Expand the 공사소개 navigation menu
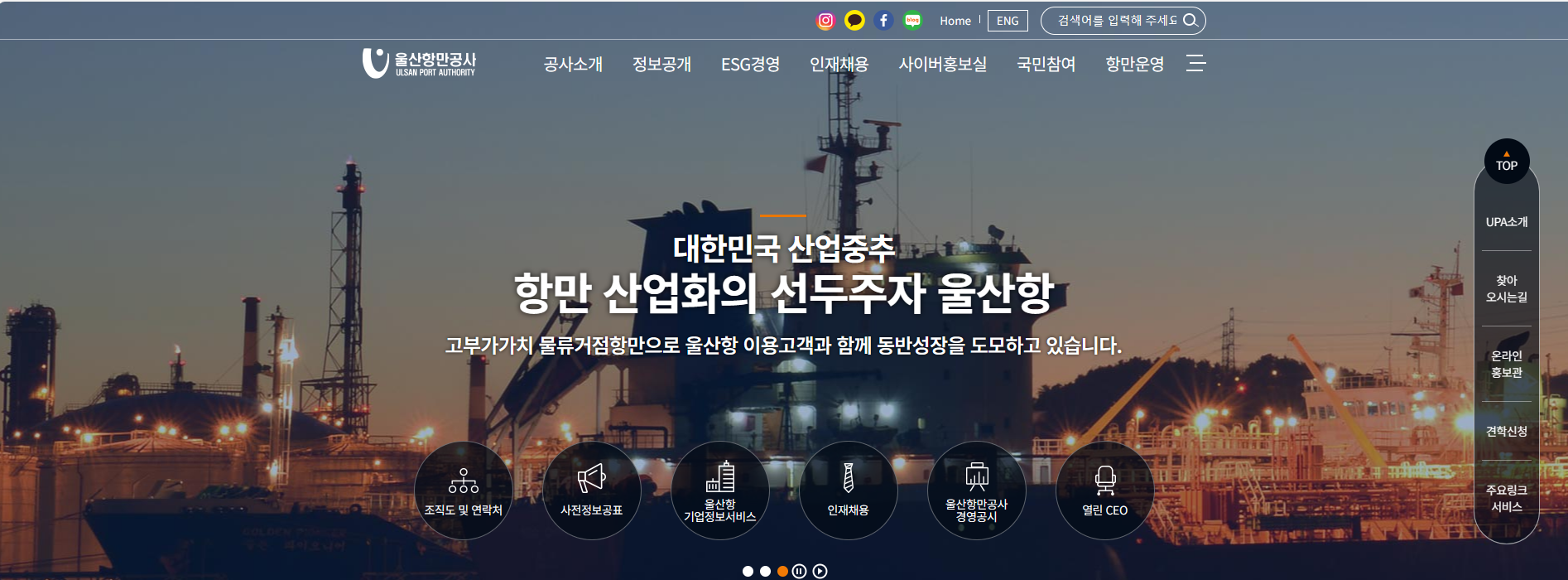The width and height of the screenshot is (1568, 580). (x=573, y=65)
